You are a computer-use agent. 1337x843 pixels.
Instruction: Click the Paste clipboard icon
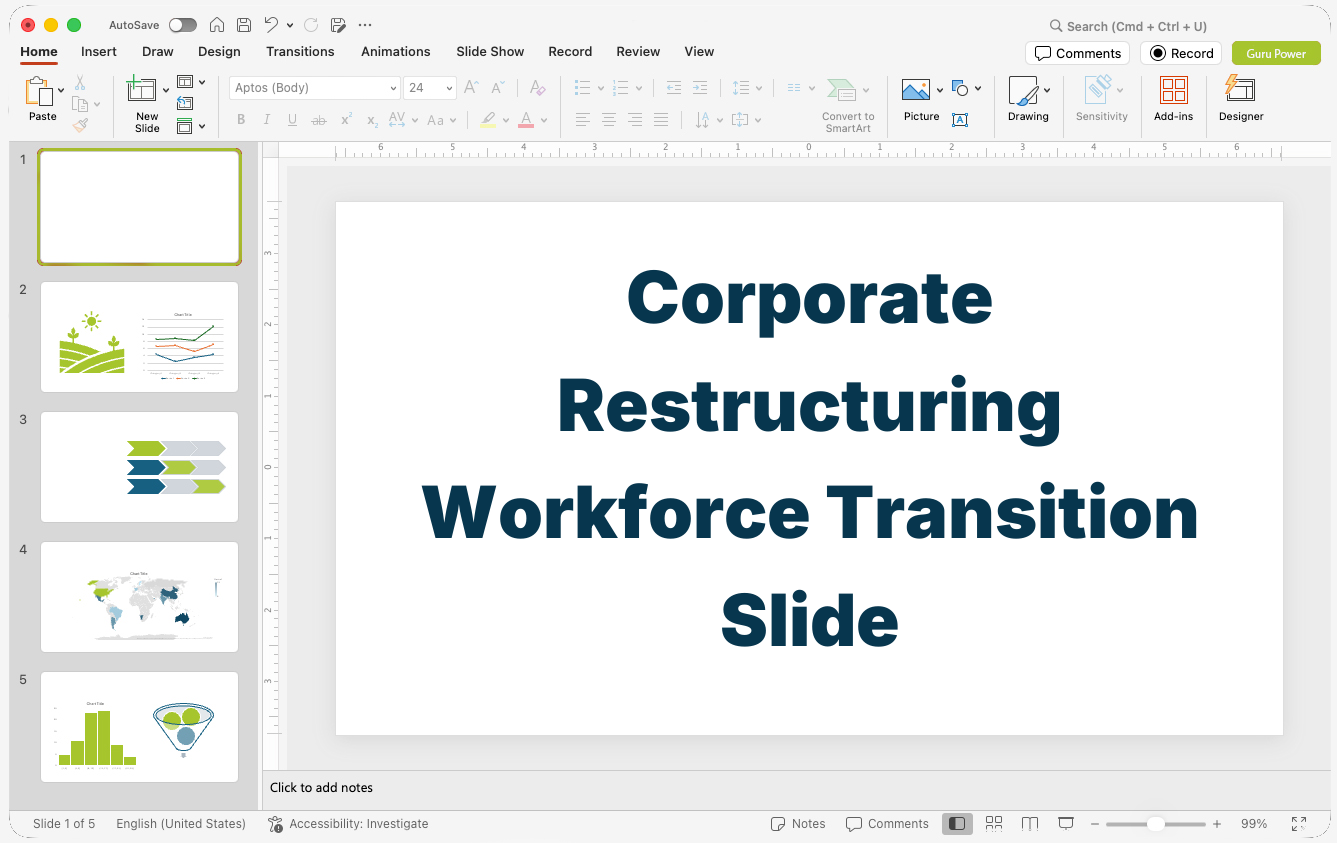coord(39,91)
